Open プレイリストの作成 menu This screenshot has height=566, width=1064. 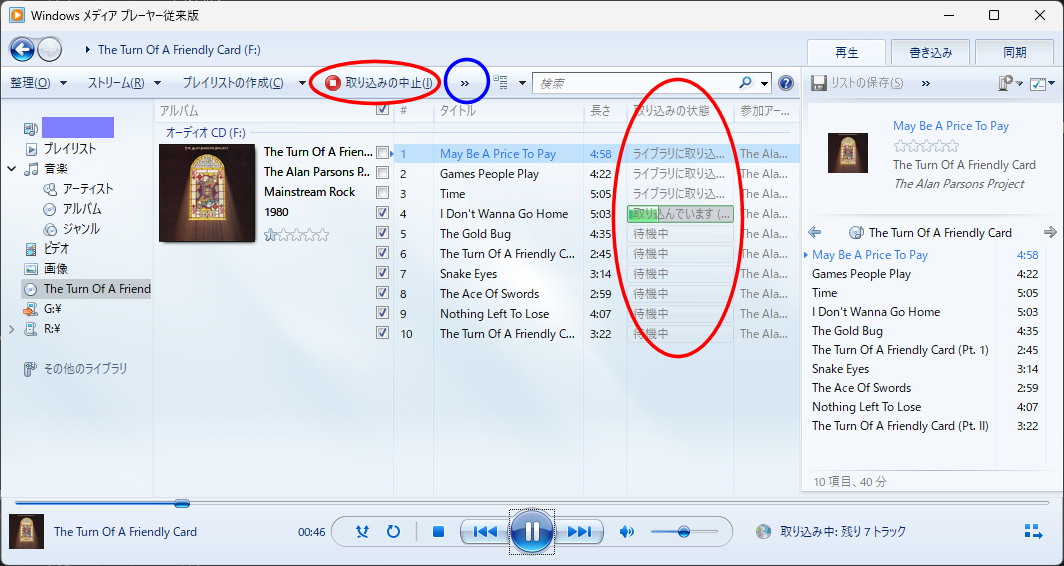point(233,83)
